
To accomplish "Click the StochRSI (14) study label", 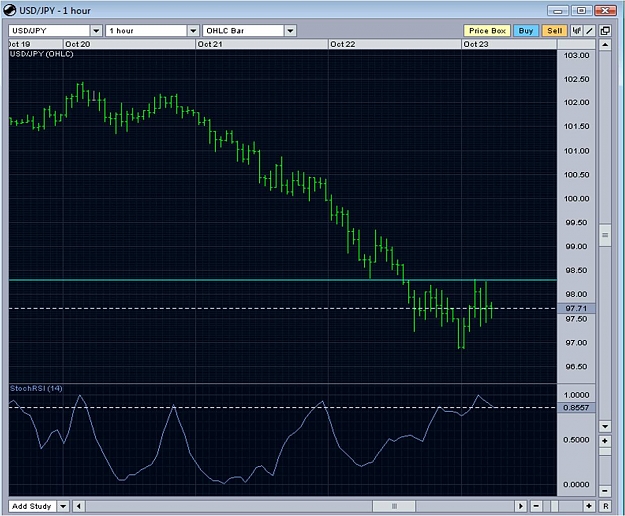I will tap(36, 388).
